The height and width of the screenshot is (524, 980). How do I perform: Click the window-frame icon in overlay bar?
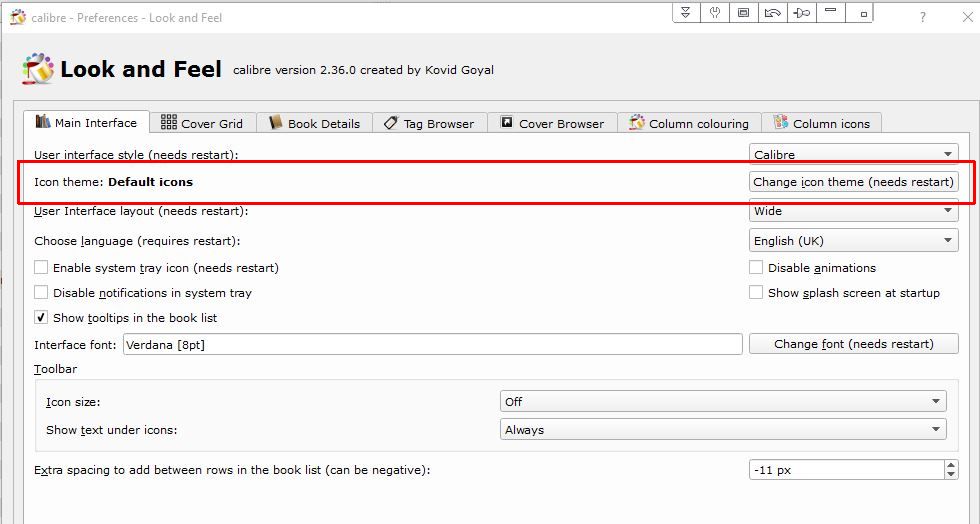pos(743,13)
